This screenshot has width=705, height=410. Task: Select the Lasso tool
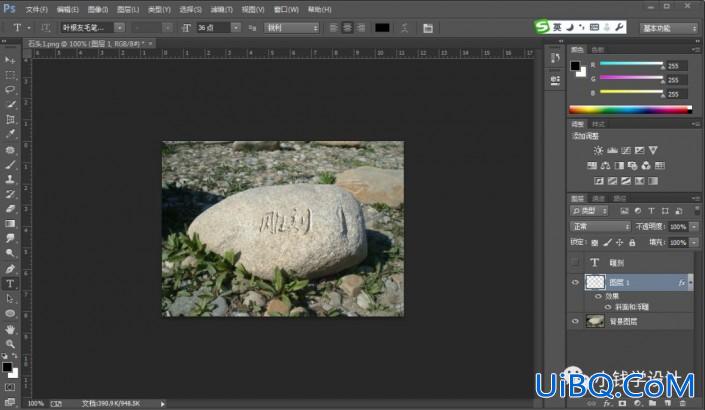coord(10,89)
